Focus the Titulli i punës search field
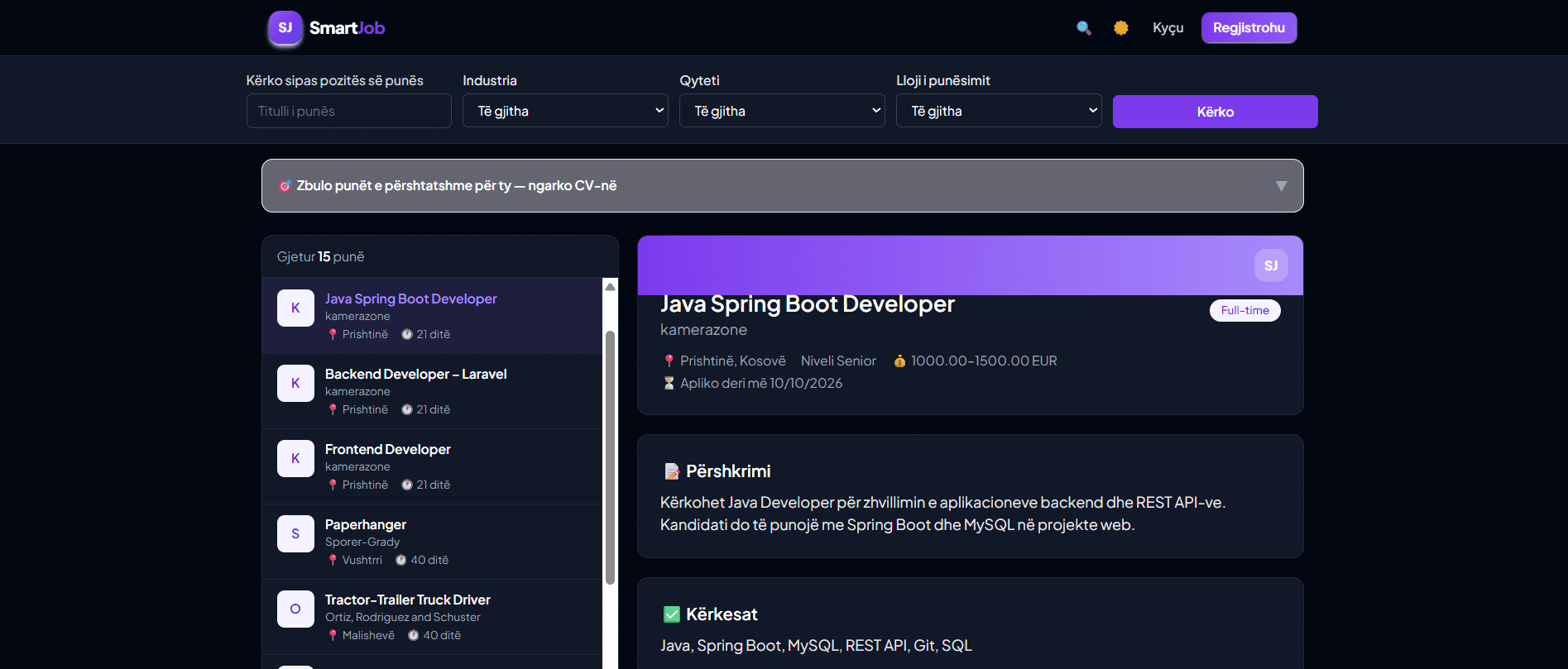The width and height of the screenshot is (1568, 669). [x=348, y=111]
